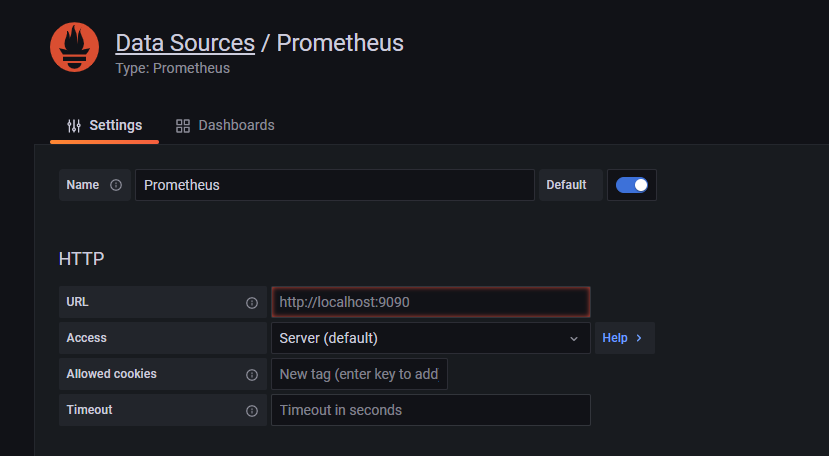This screenshot has width=829, height=456.
Task: Click the Prometheus flame logo icon
Action: pos(75,47)
